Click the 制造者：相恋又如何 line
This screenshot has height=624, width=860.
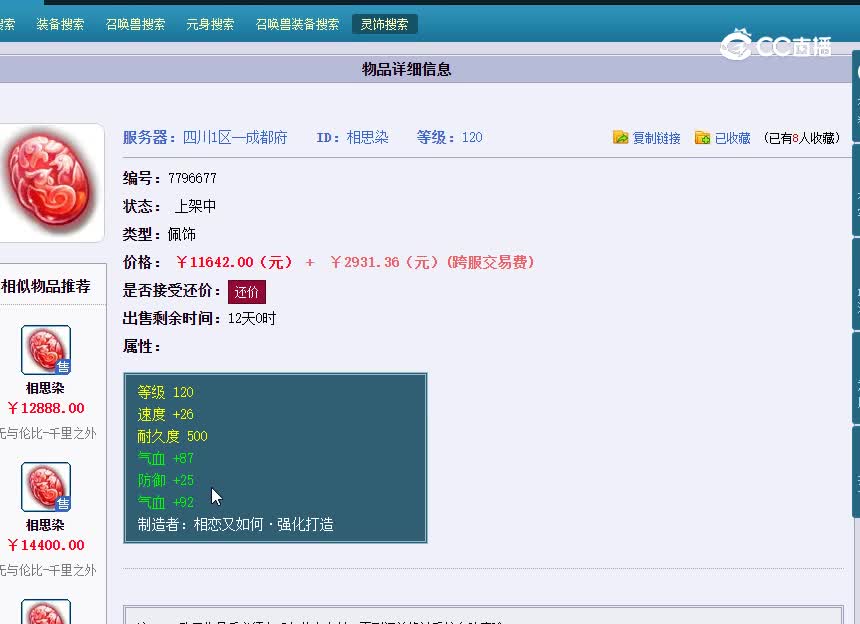(x=235, y=525)
